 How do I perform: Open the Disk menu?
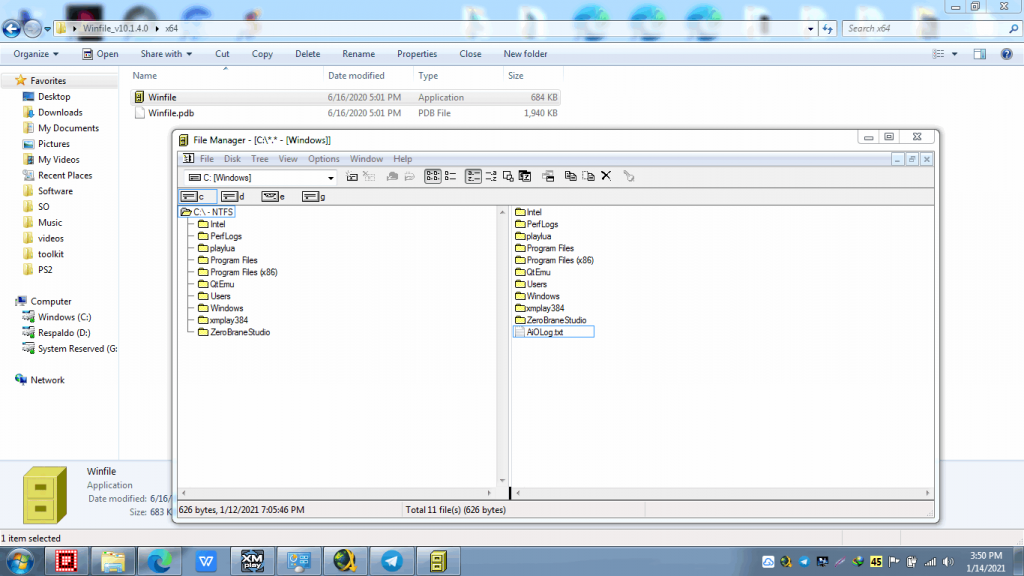tap(232, 159)
